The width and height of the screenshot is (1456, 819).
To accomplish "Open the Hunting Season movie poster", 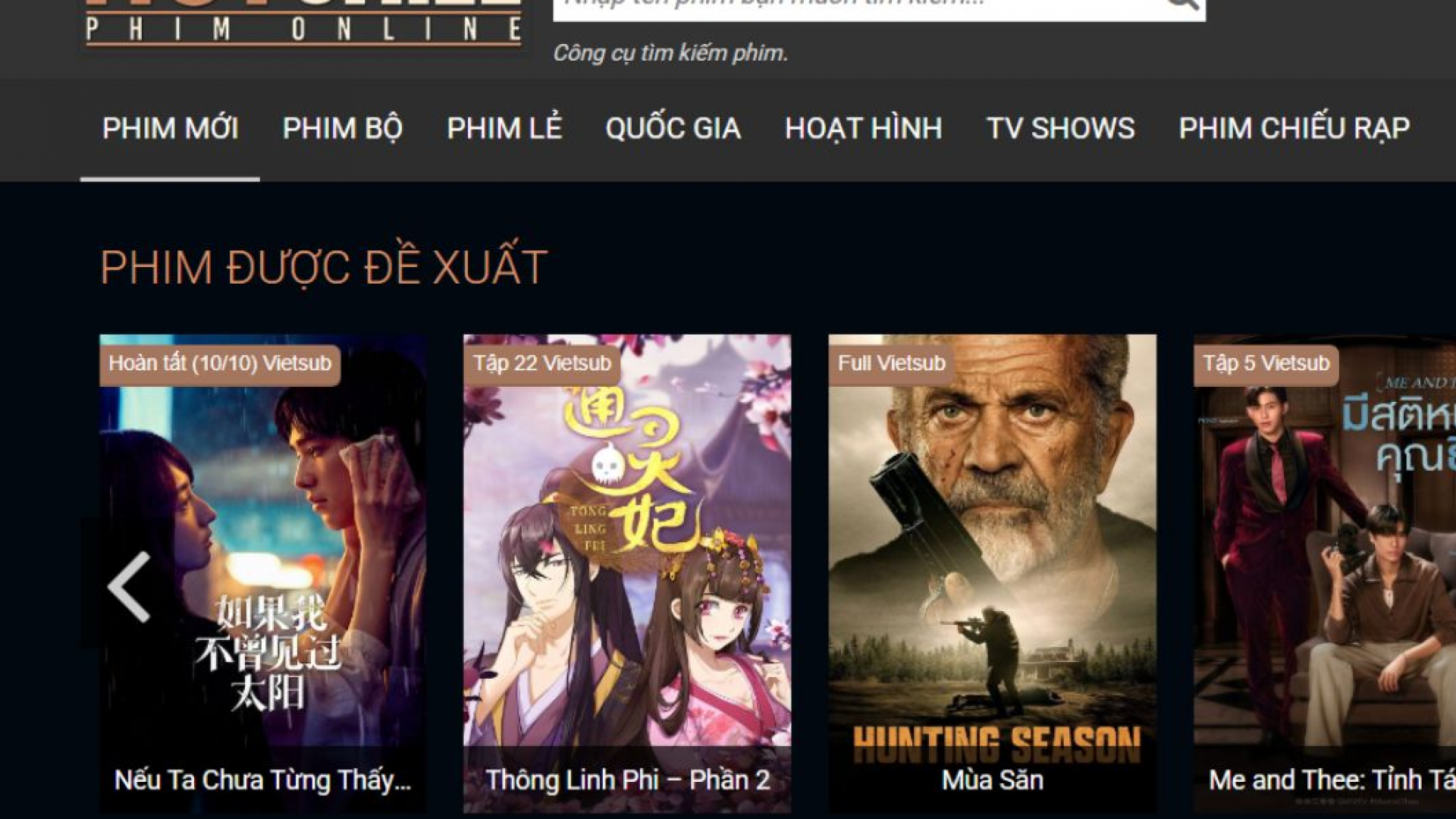I will tap(993, 561).
